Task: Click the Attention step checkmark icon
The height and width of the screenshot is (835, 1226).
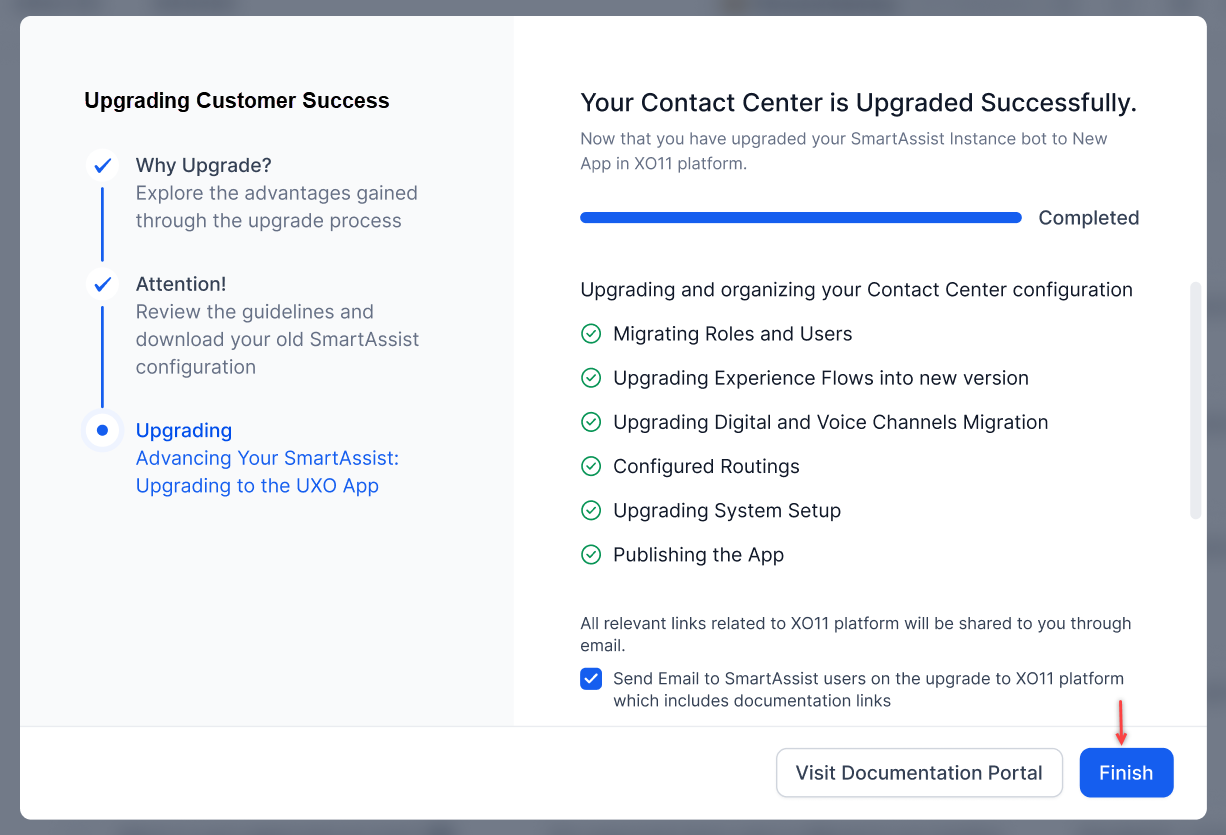Action: click(x=102, y=285)
